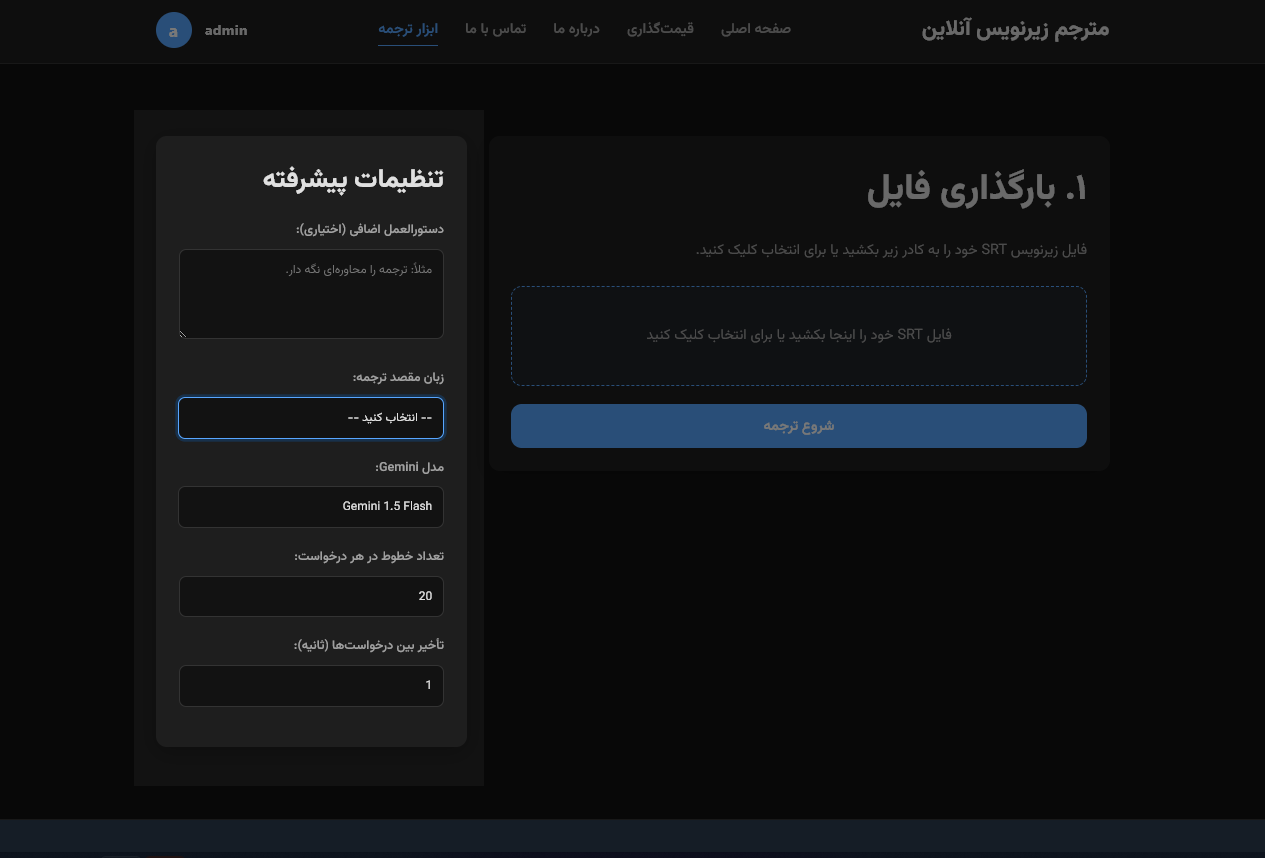Click the lines-per-request field showing 20
Viewport: 1265px width, 858px height.
click(x=311, y=596)
